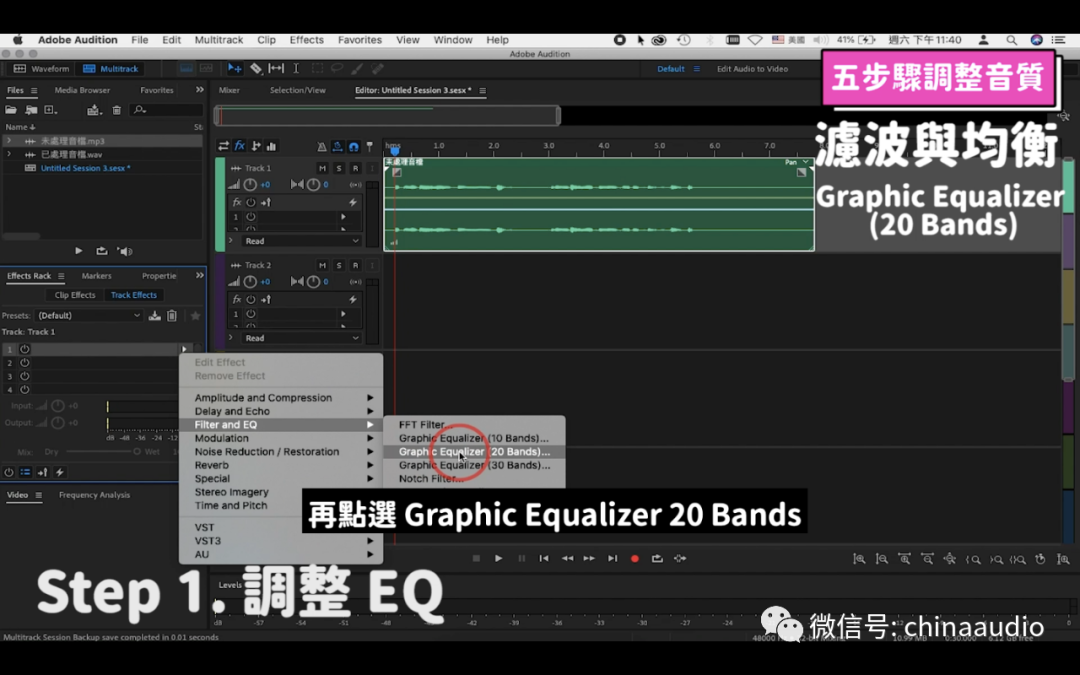Expand the 已處理音檔.wav file entry
1080x675 pixels.
pyautogui.click(x=9, y=154)
